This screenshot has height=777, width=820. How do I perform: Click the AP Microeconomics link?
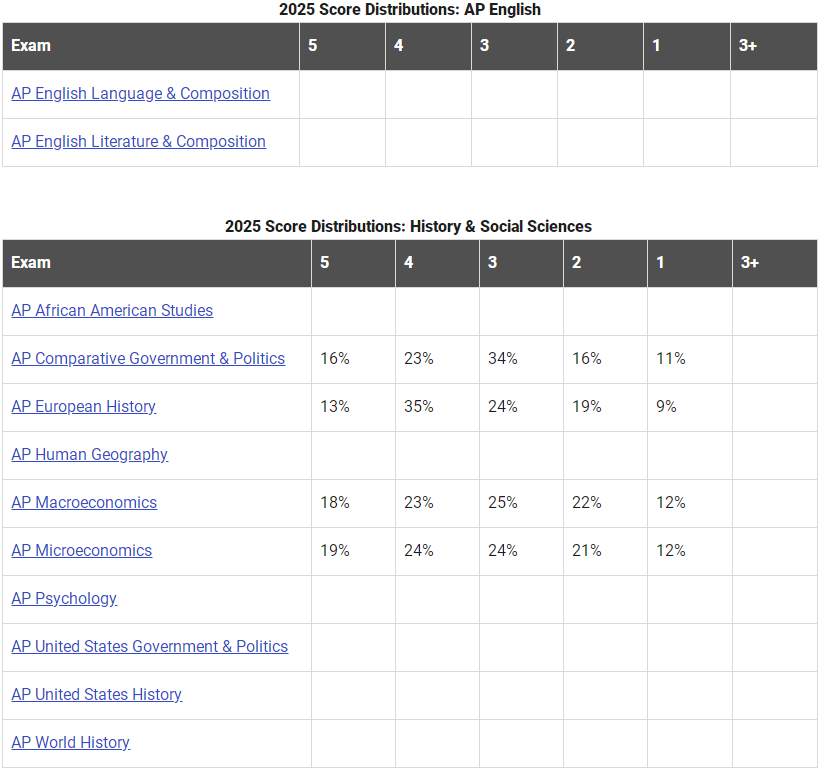point(82,551)
